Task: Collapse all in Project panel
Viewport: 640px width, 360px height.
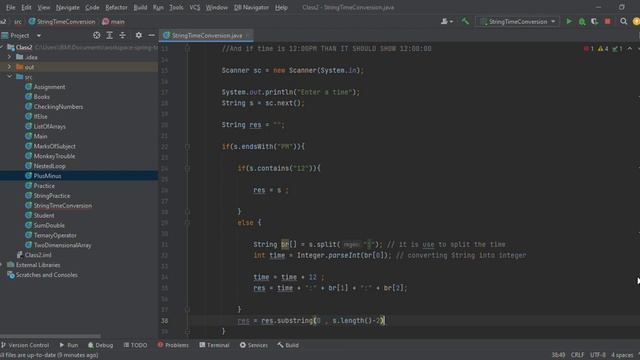Action: pyautogui.click(x=122, y=36)
